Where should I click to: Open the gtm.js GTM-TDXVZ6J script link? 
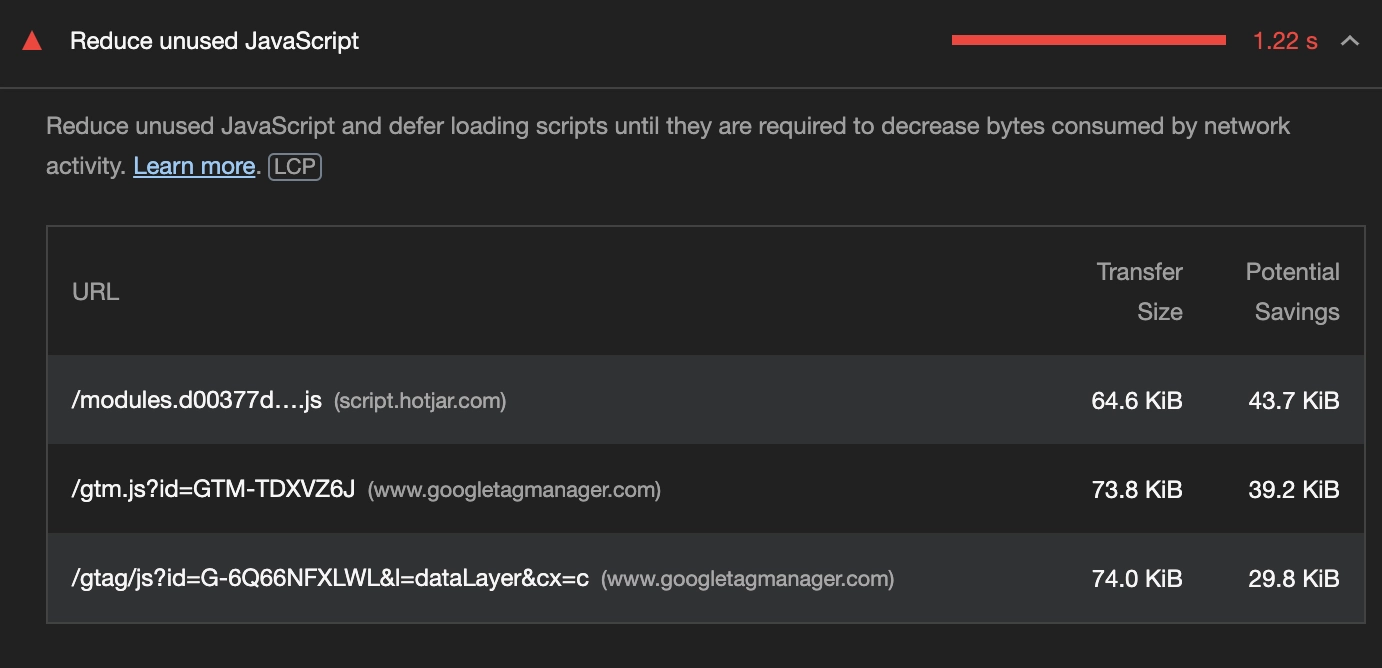(214, 490)
